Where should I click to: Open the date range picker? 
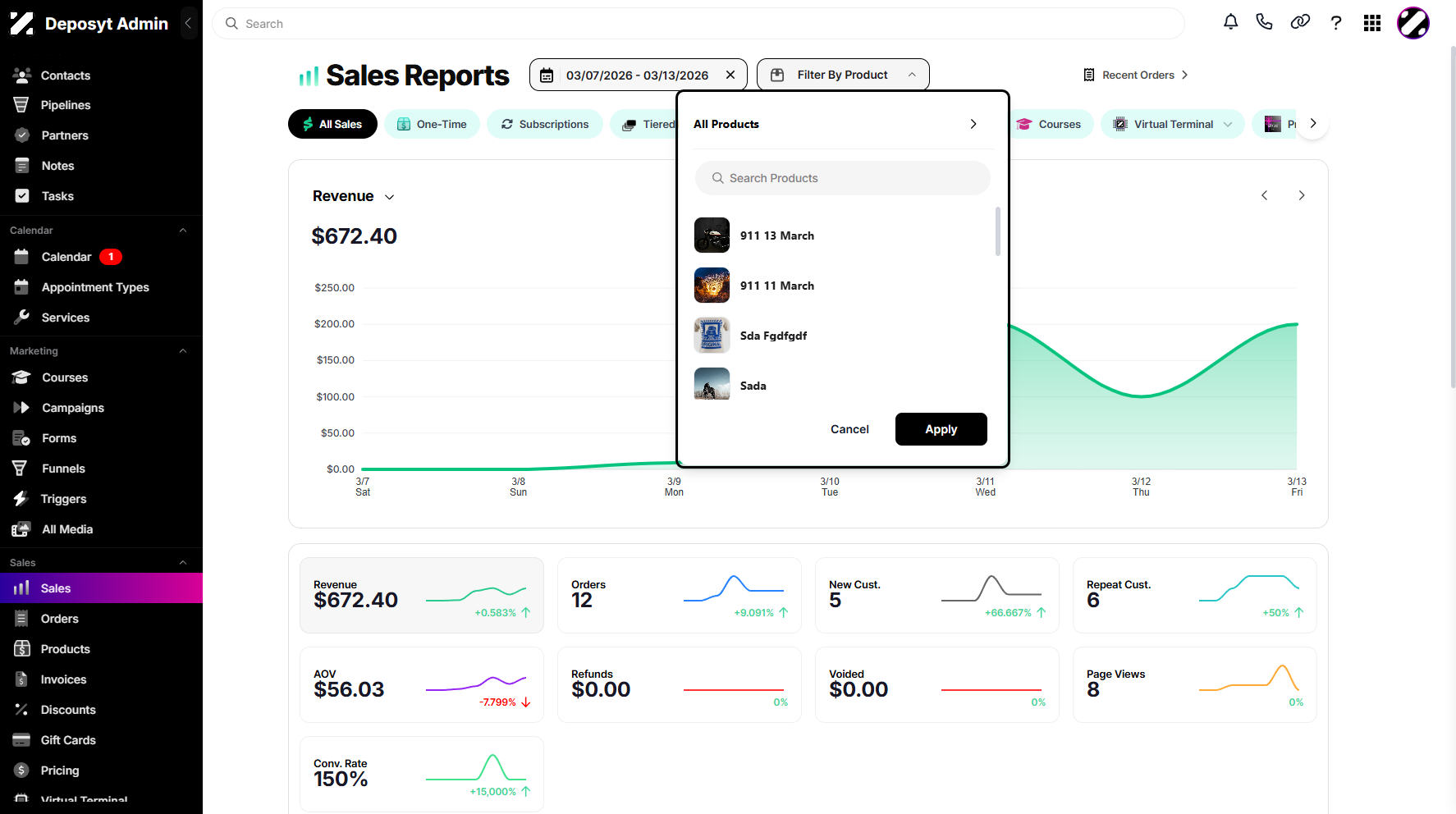click(637, 75)
